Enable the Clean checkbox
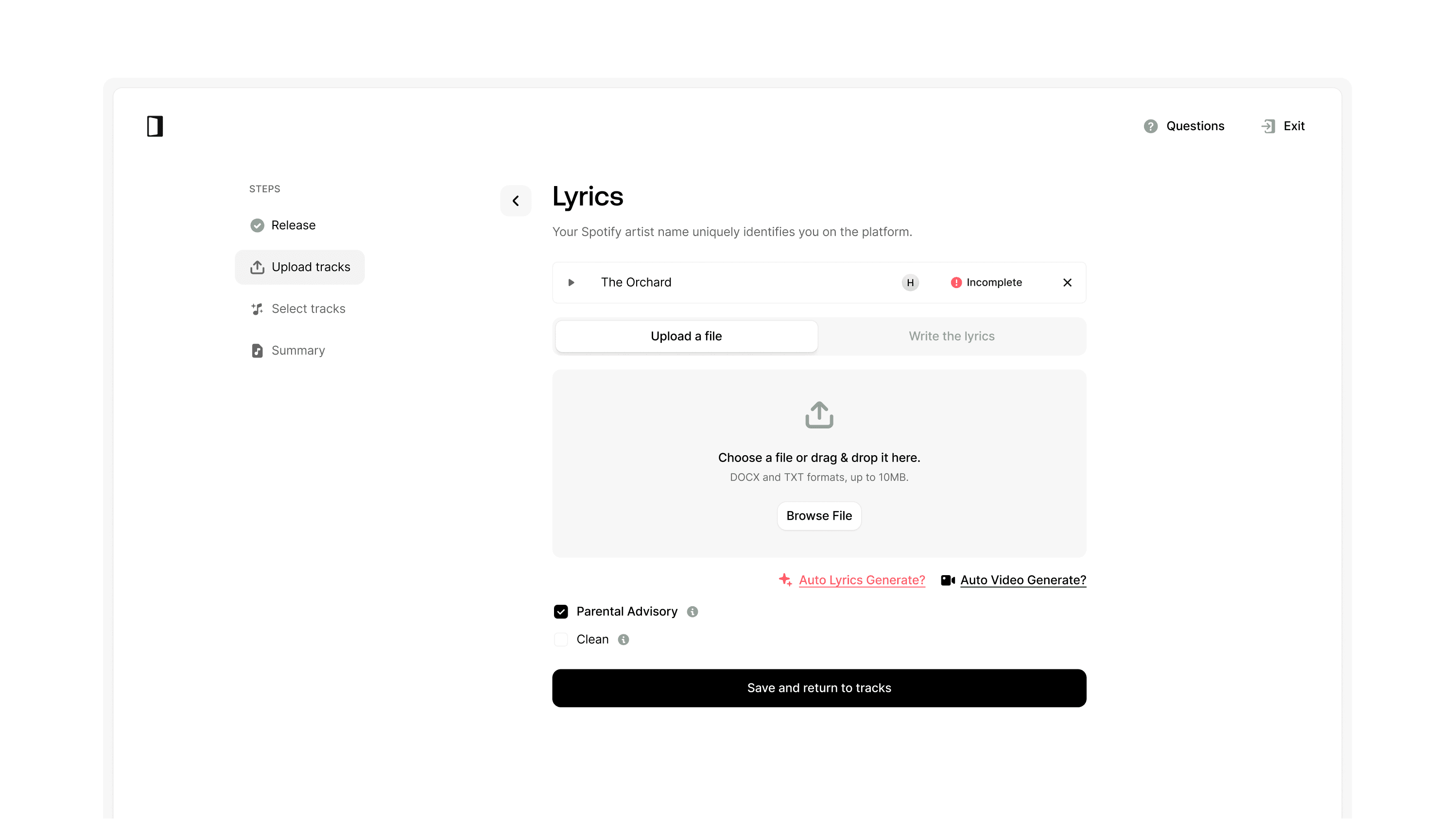 point(561,639)
